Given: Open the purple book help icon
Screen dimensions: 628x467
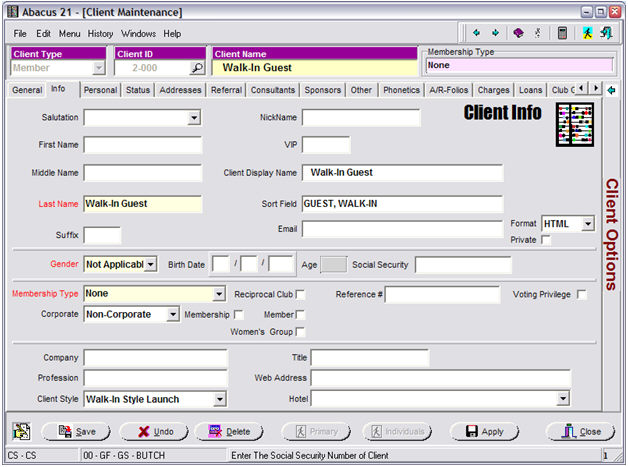Looking at the screenshot, I should [x=519, y=33].
